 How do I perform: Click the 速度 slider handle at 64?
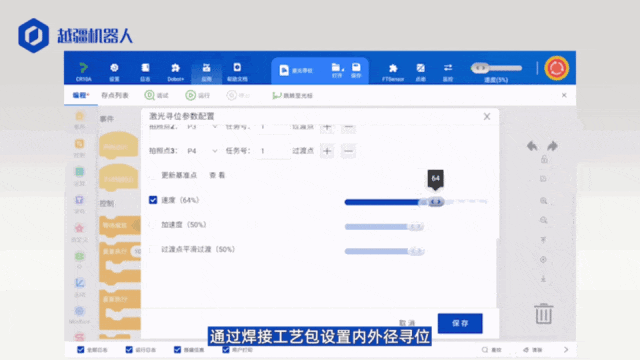pos(436,202)
